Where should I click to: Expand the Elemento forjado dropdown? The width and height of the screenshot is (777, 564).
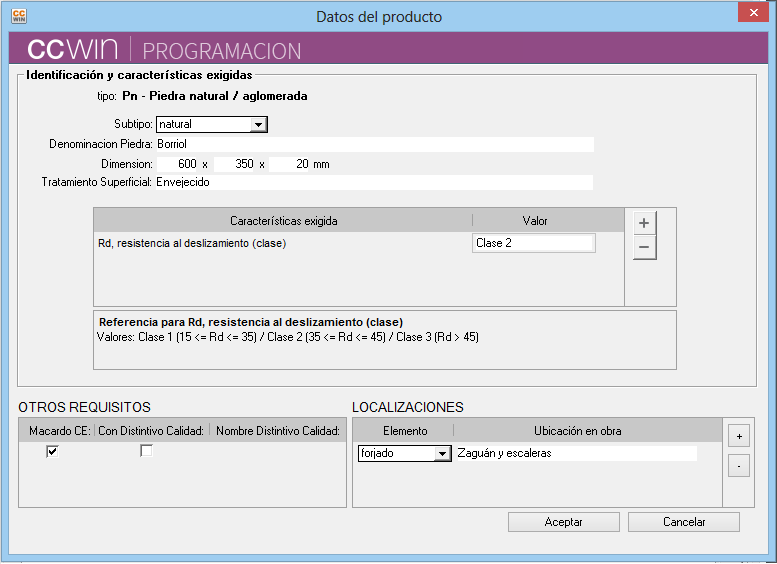(x=442, y=454)
